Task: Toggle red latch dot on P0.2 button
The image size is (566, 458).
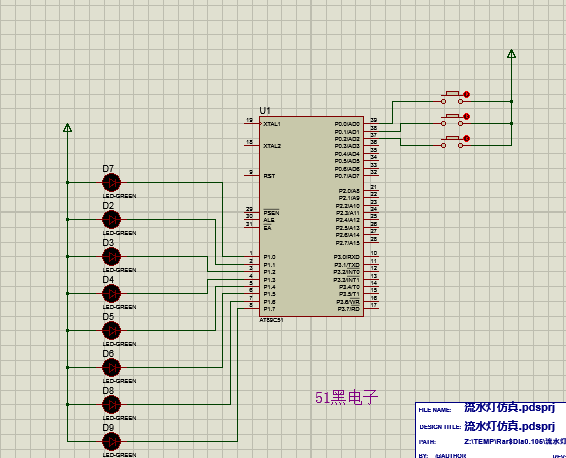Action: click(466, 139)
